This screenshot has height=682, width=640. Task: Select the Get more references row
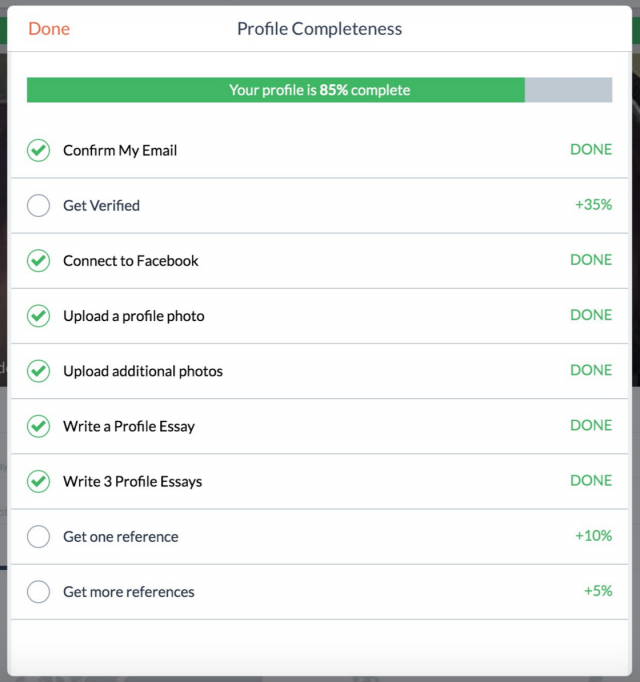coord(128,592)
